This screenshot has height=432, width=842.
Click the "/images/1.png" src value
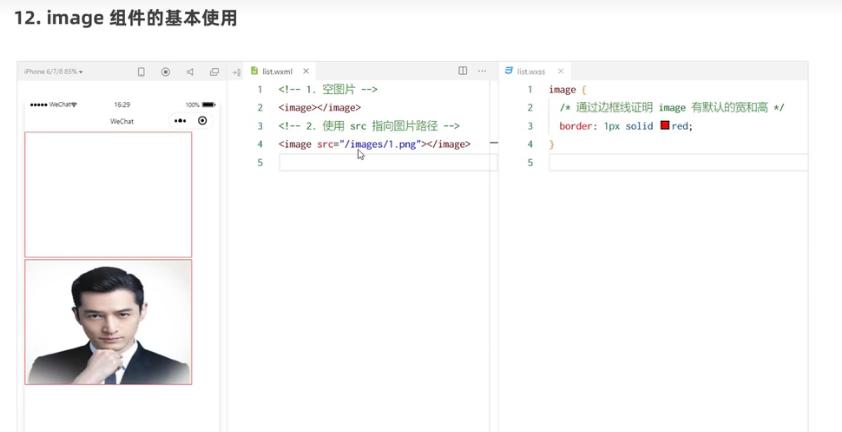[380, 145]
